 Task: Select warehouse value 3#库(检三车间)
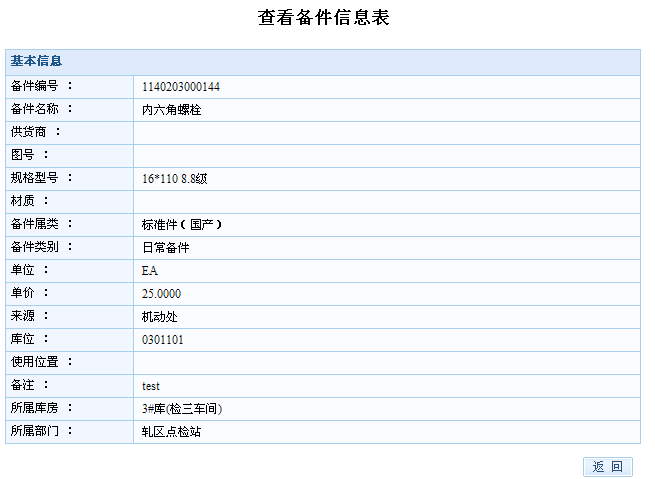pos(182,408)
